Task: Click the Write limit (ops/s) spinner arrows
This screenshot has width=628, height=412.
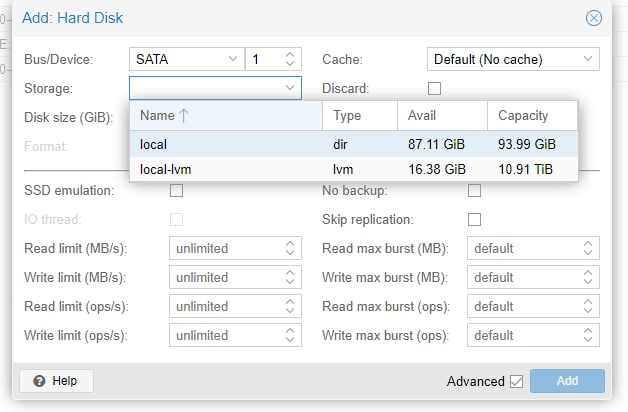Action: pyautogui.click(x=290, y=335)
